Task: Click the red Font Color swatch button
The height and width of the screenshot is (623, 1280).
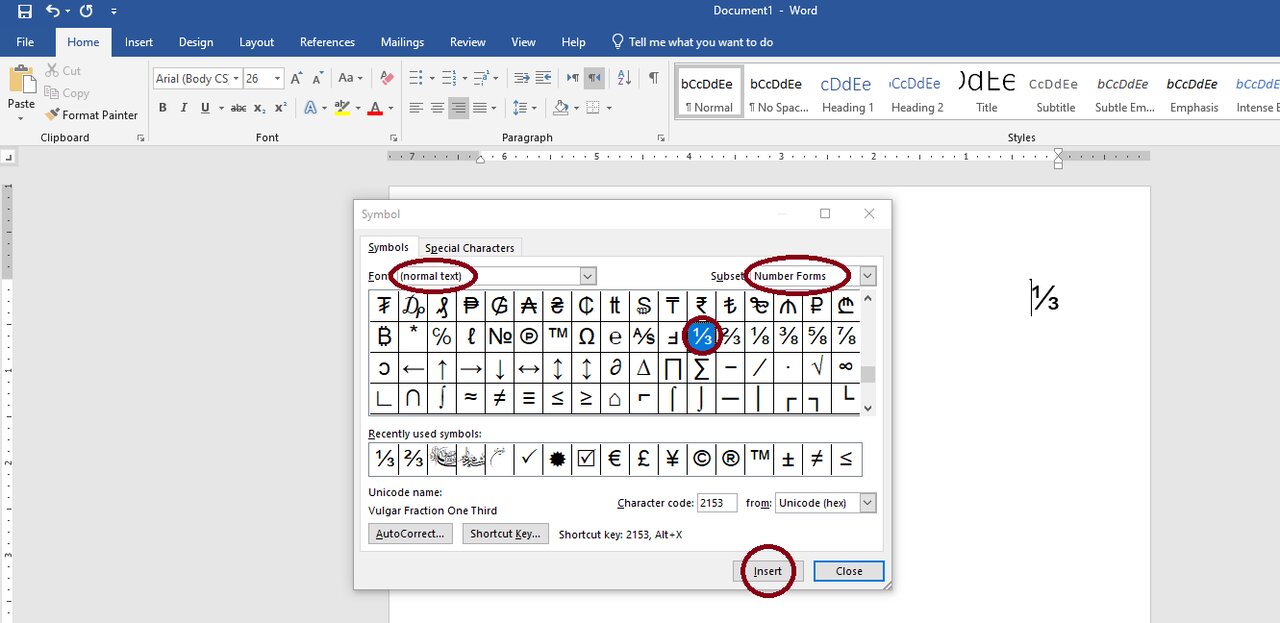Action: click(x=376, y=108)
